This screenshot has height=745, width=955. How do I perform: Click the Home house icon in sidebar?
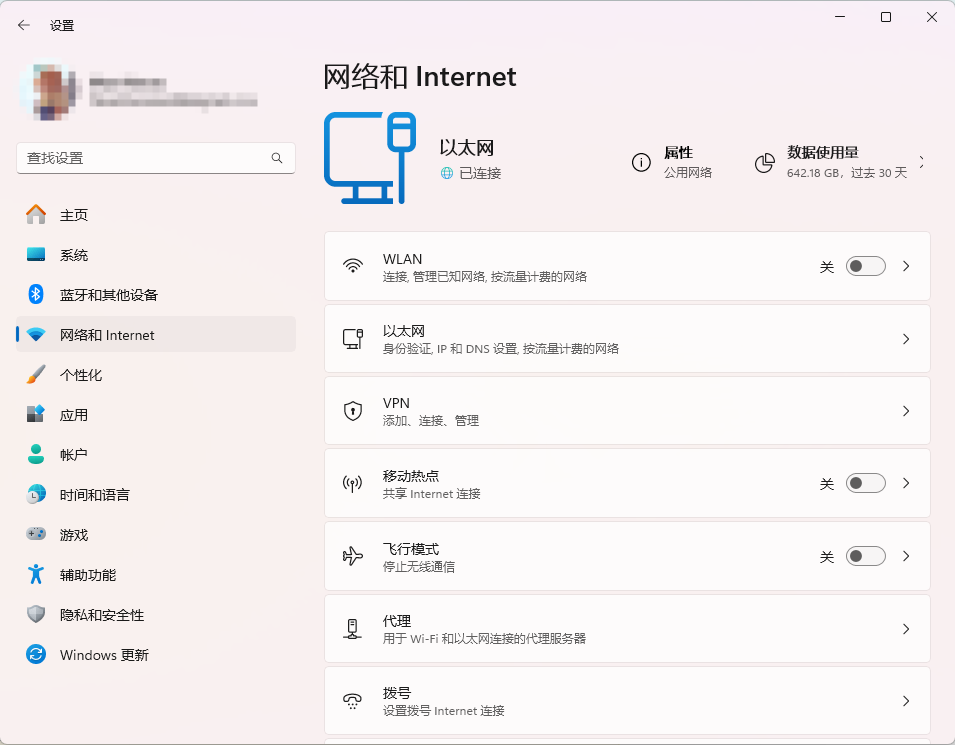[x=36, y=214]
